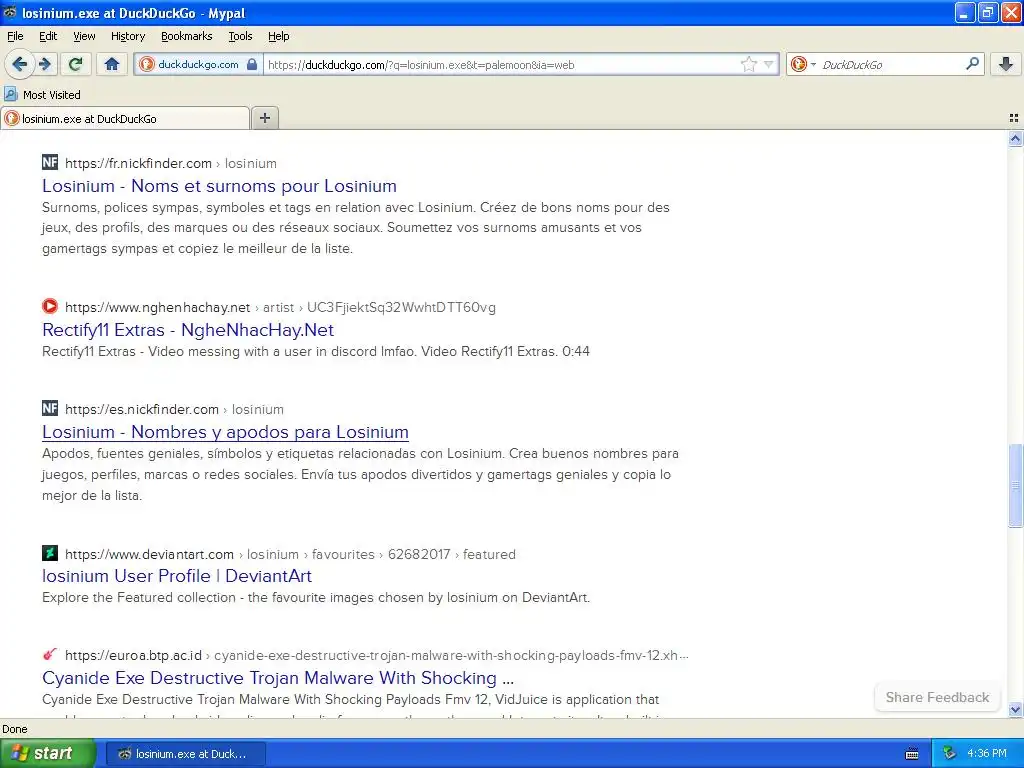Image resolution: width=1024 pixels, height=768 pixels.
Task: Open the File menu
Action: point(15,36)
